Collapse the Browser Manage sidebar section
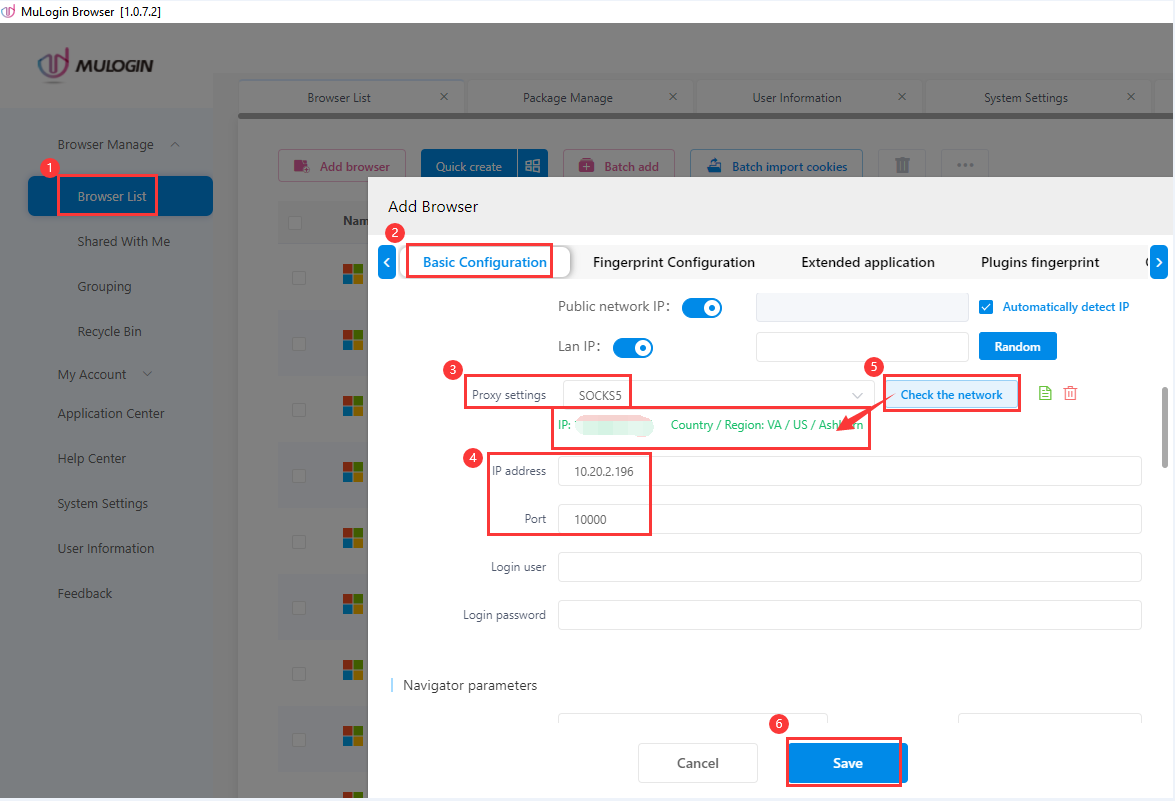 [175, 145]
